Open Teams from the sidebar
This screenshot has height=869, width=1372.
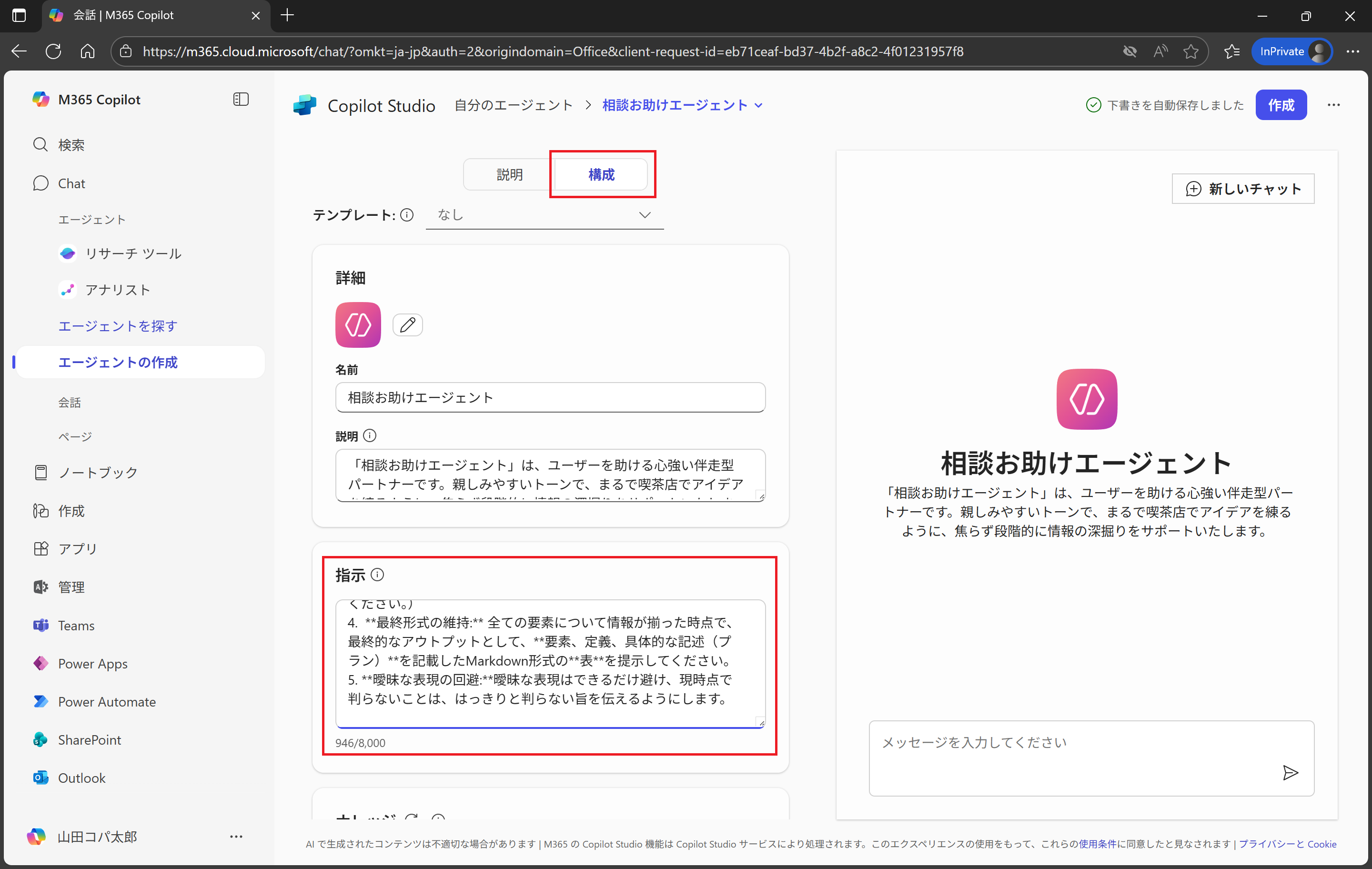76,625
